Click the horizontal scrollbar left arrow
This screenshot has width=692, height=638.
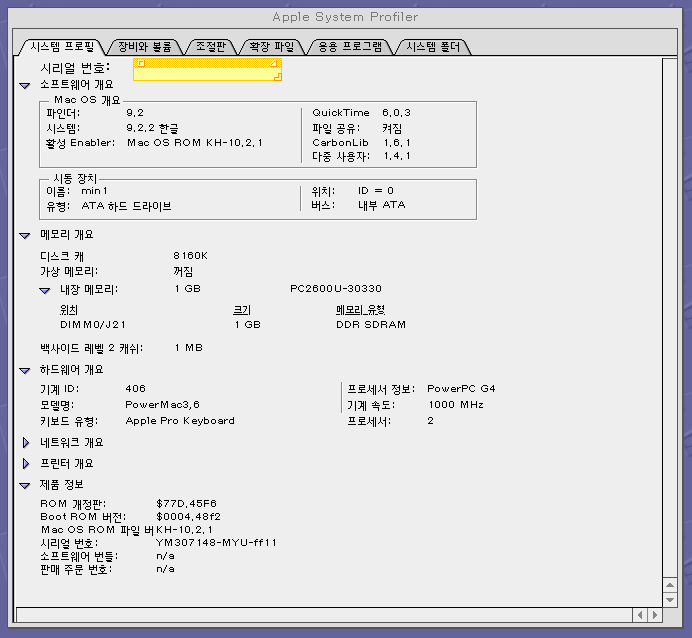point(640,613)
